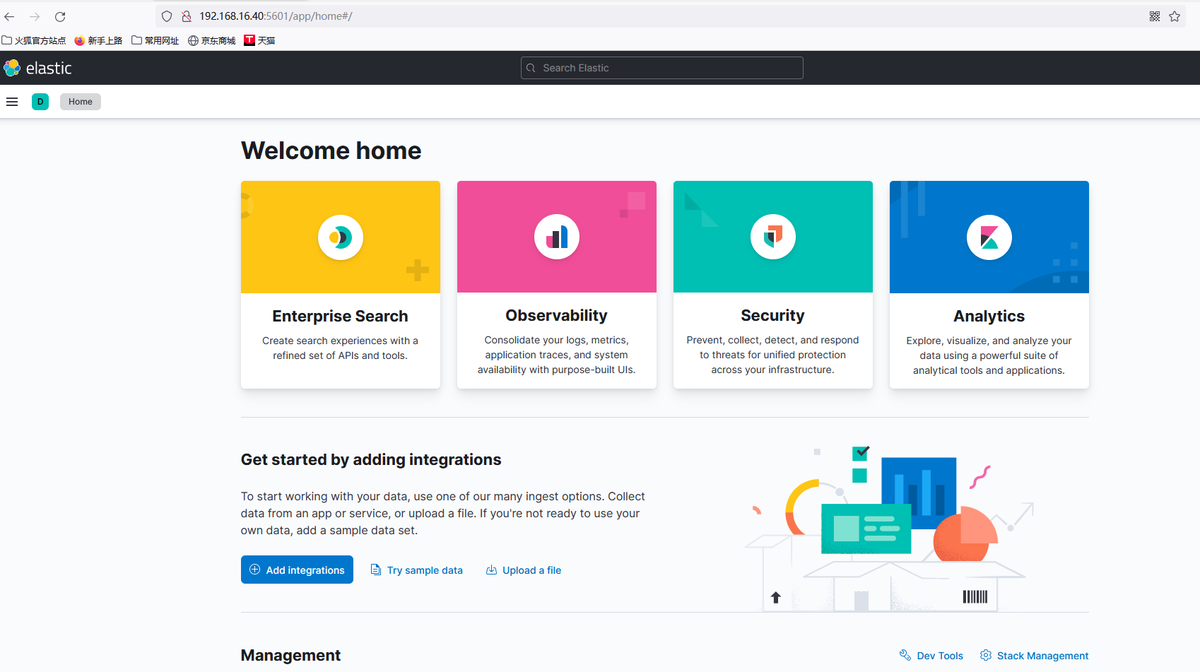This screenshot has width=1200, height=672.
Task: Click the To start working with your data paragraph
Action: (443, 513)
